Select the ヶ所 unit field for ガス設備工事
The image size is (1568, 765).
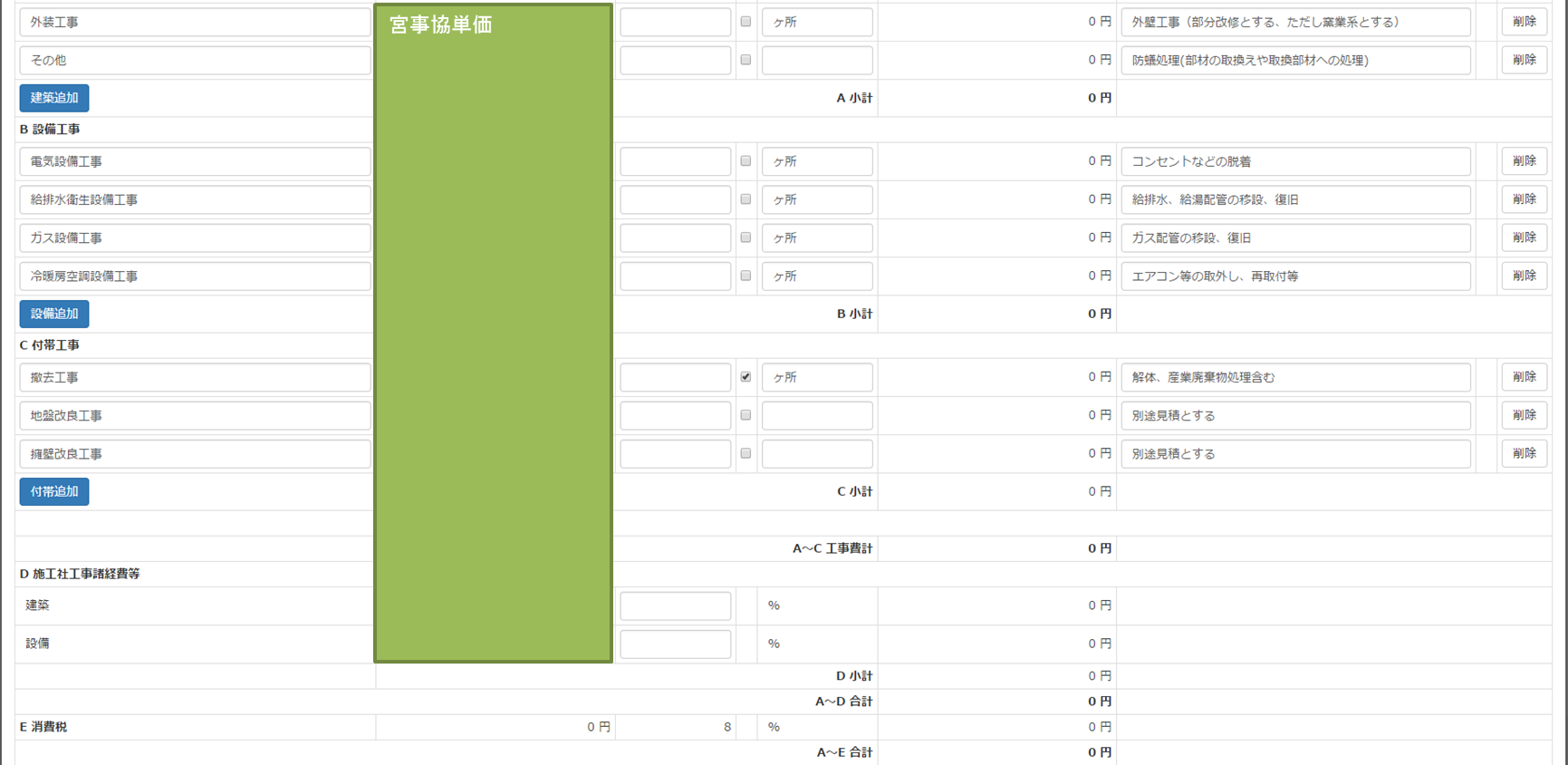817,237
